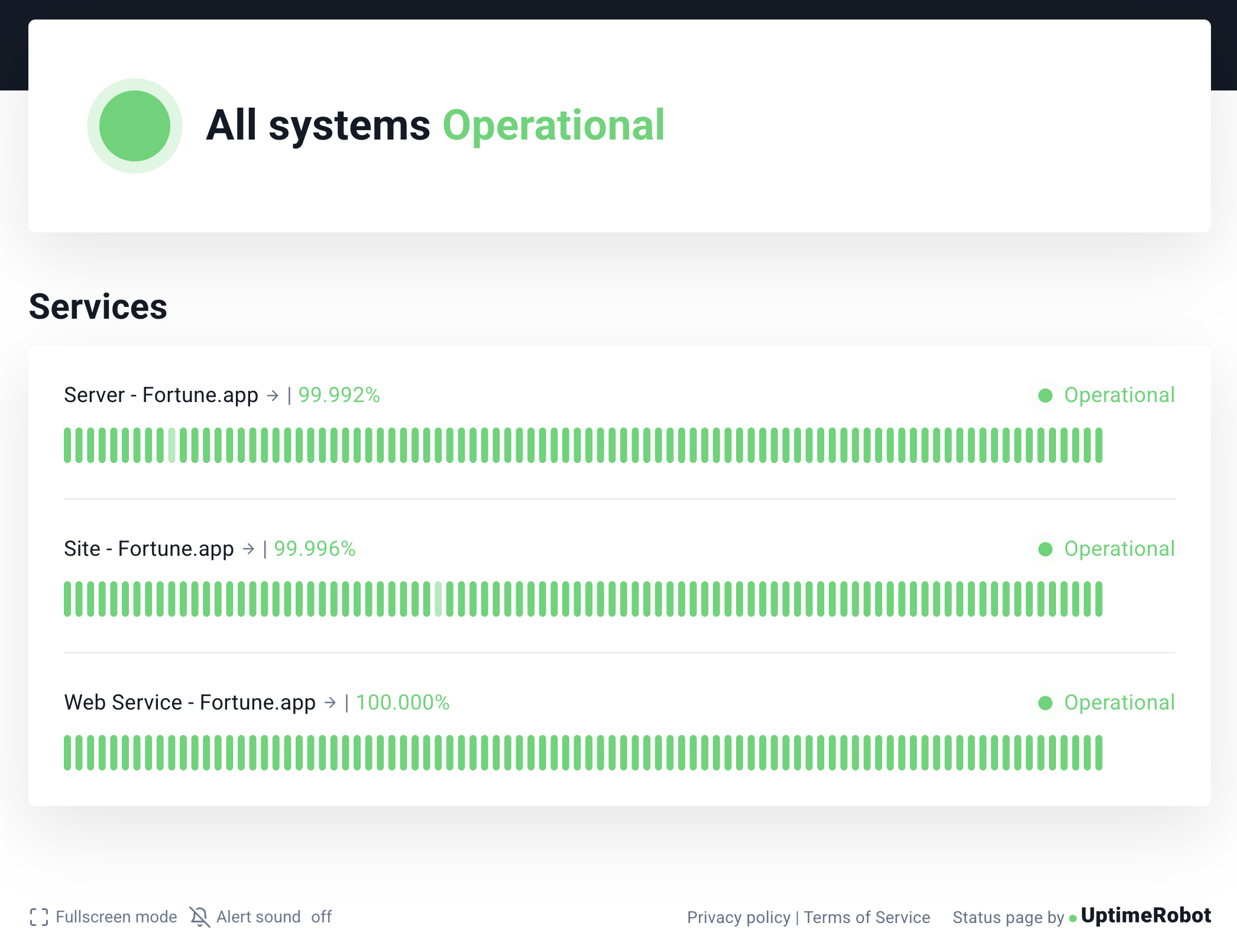This screenshot has width=1237, height=952.
Task: Click the green status dot for Web Service row
Action: (x=1045, y=702)
